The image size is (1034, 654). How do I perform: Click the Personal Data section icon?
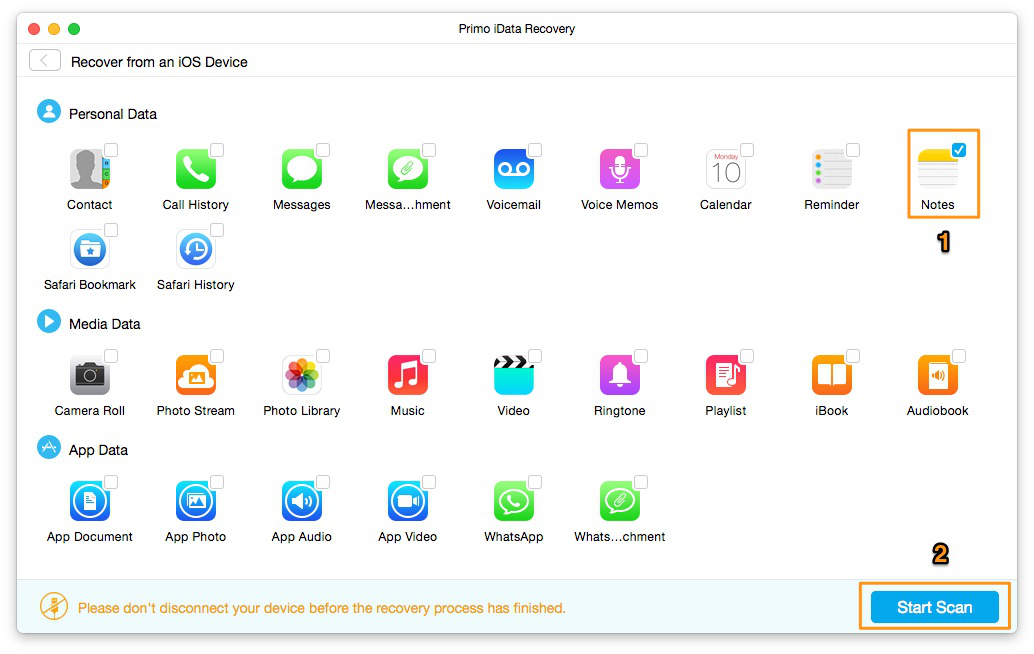point(49,111)
